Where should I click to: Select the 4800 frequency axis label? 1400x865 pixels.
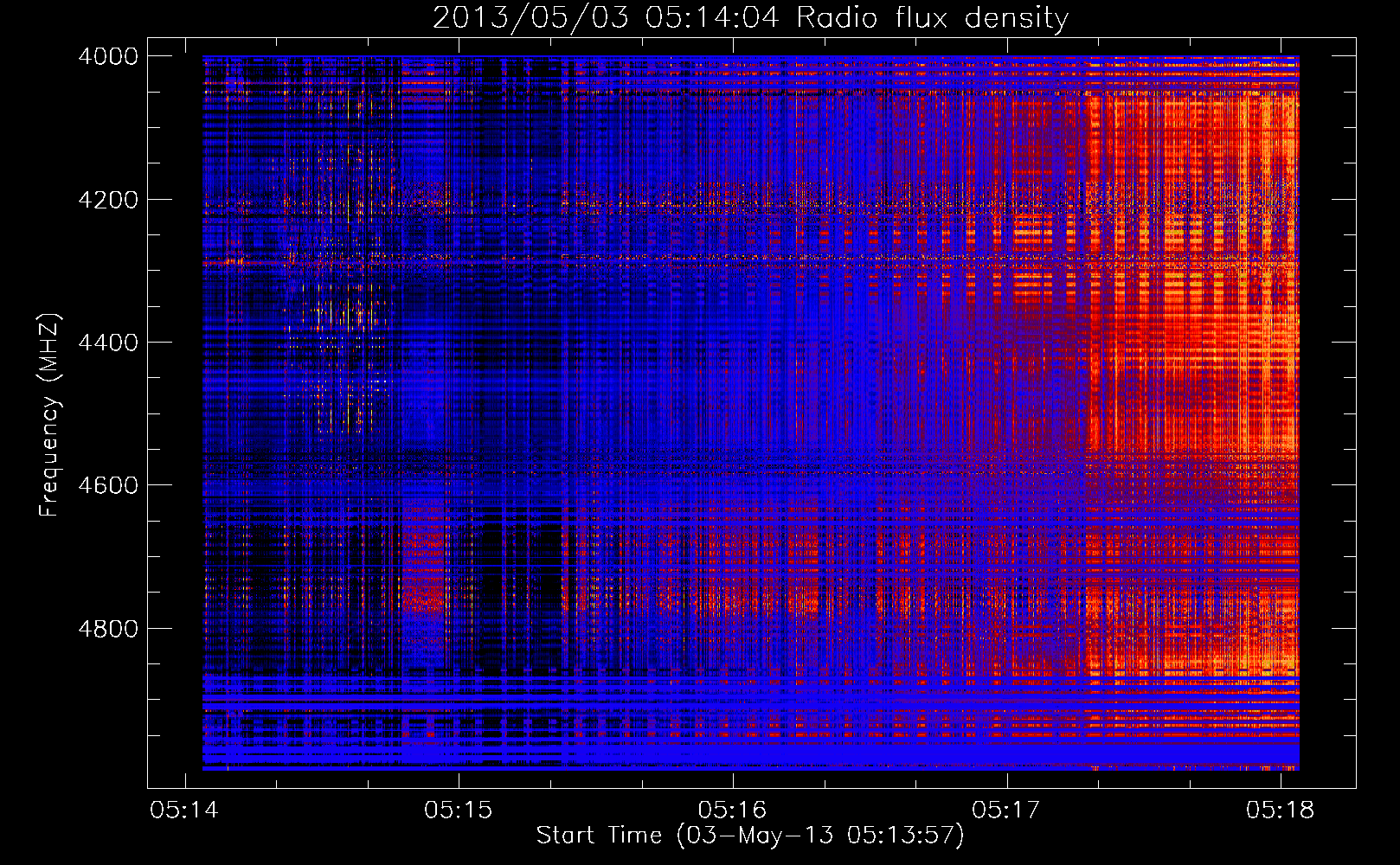tap(108, 628)
